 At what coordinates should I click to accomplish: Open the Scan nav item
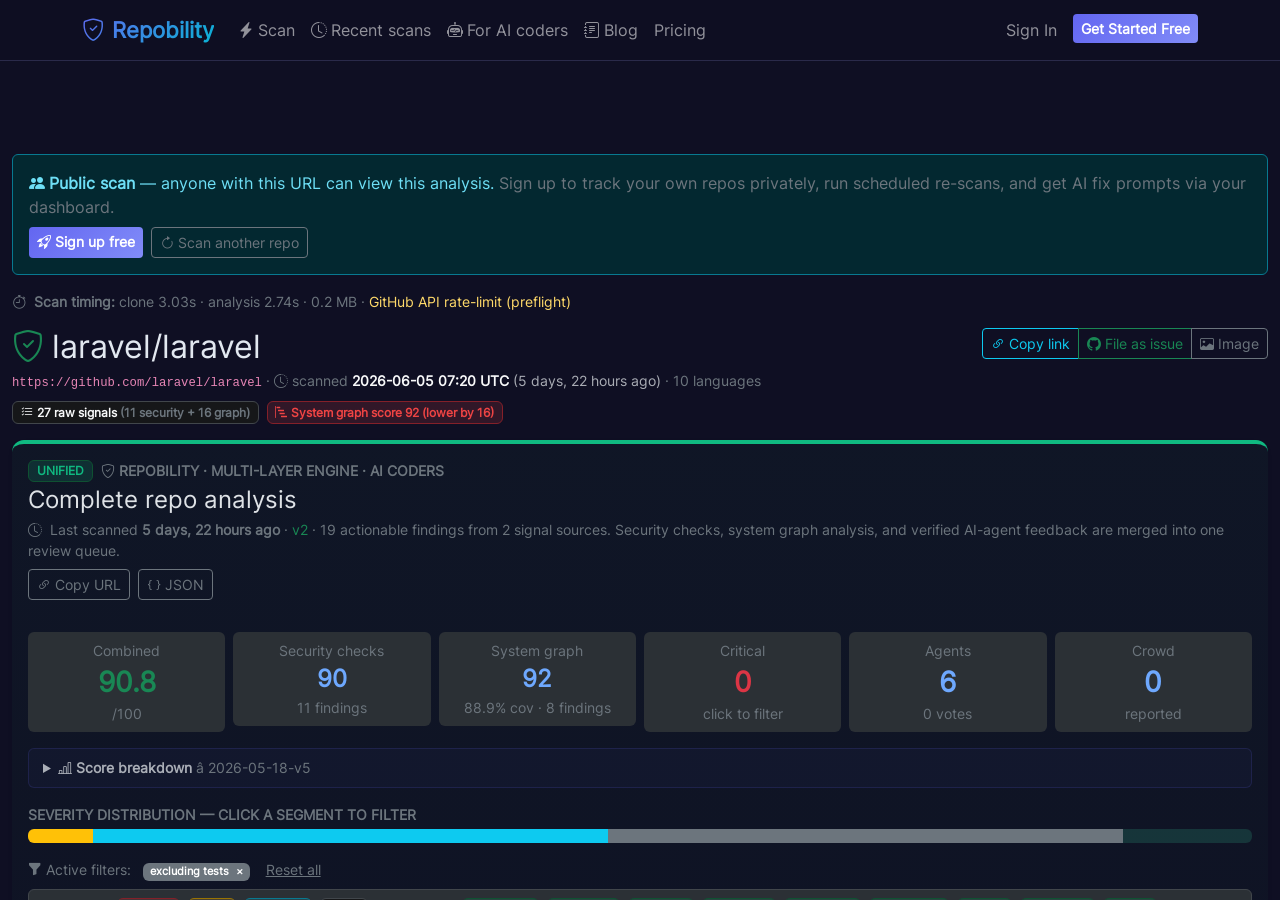[267, 30]
